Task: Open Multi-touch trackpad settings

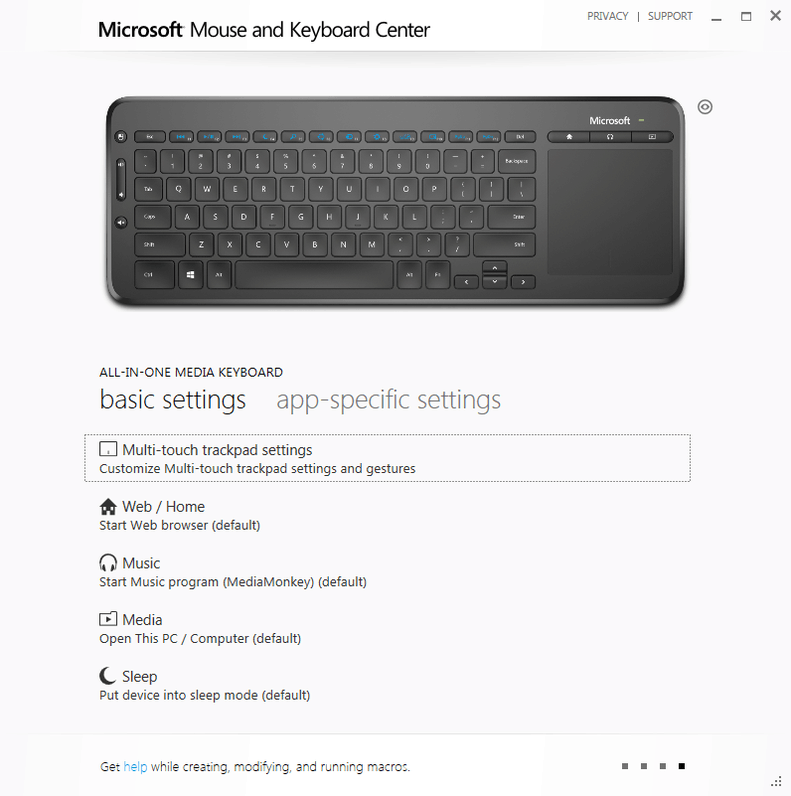Action: pos(387,458)
